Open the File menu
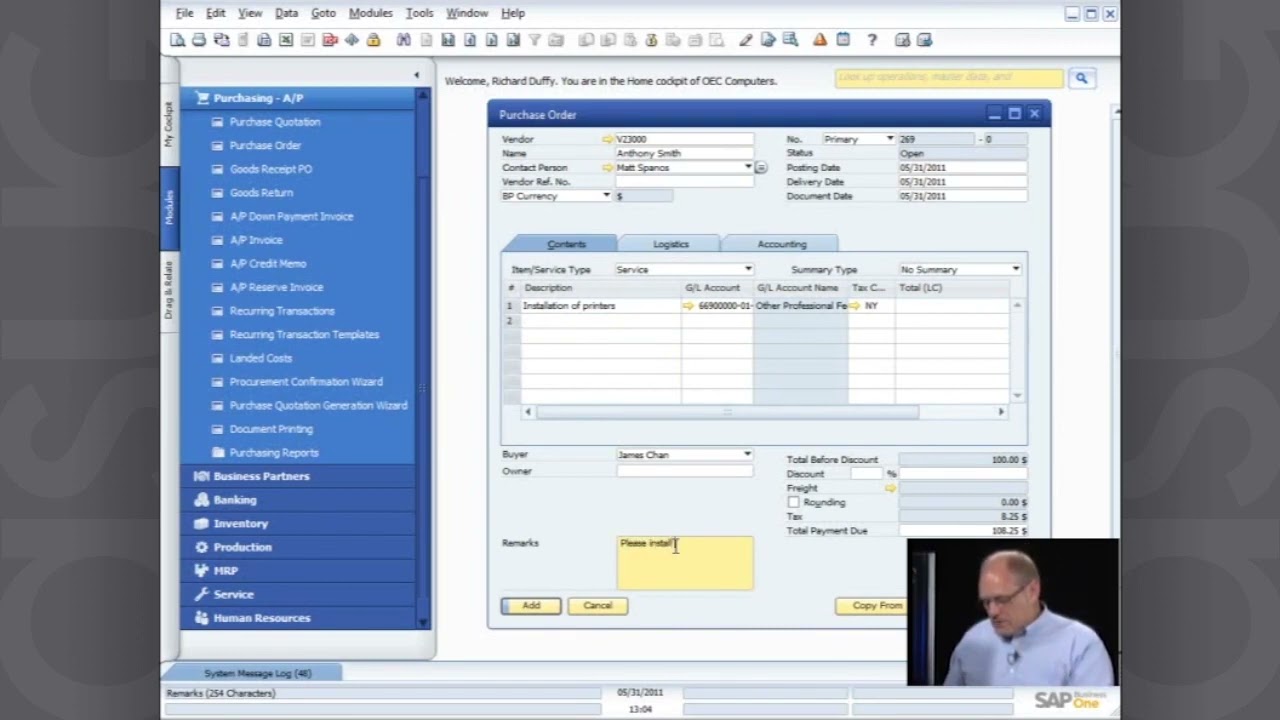Screen dimensions: 1280x720 tap(185, 13)
